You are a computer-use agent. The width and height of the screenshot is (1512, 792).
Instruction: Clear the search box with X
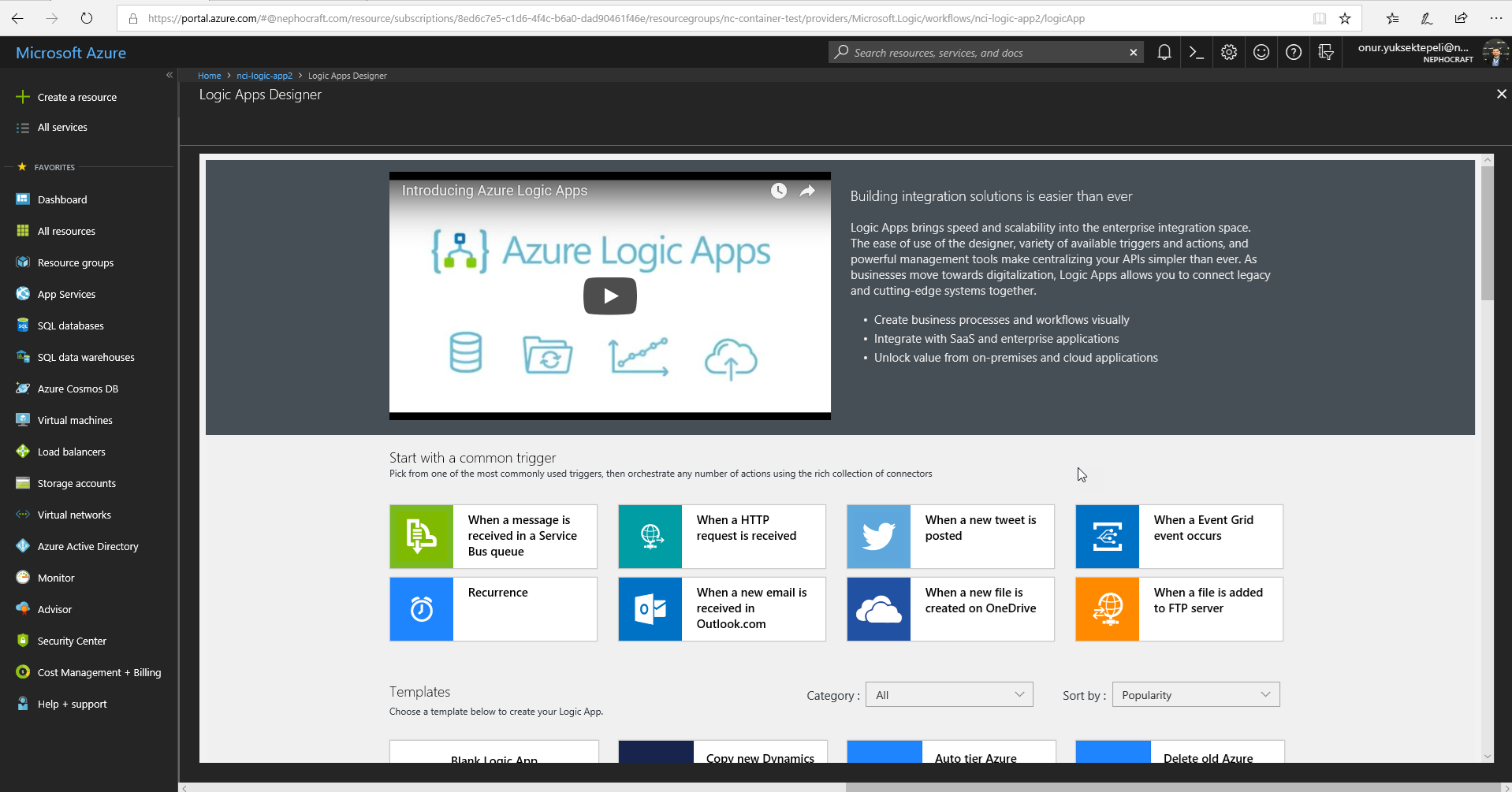click(1133, 53)
